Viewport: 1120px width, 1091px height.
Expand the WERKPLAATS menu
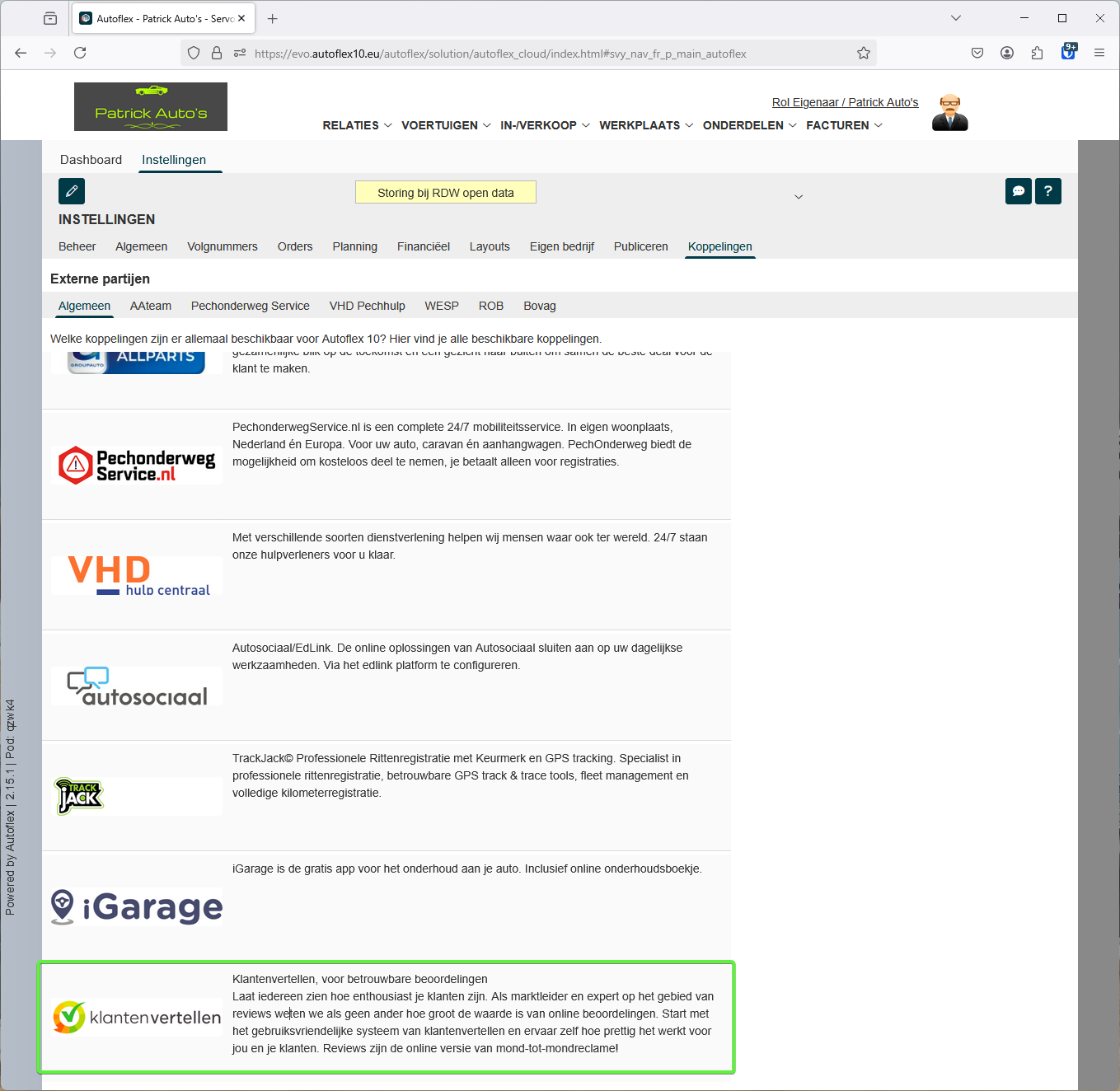coord(645,125)
